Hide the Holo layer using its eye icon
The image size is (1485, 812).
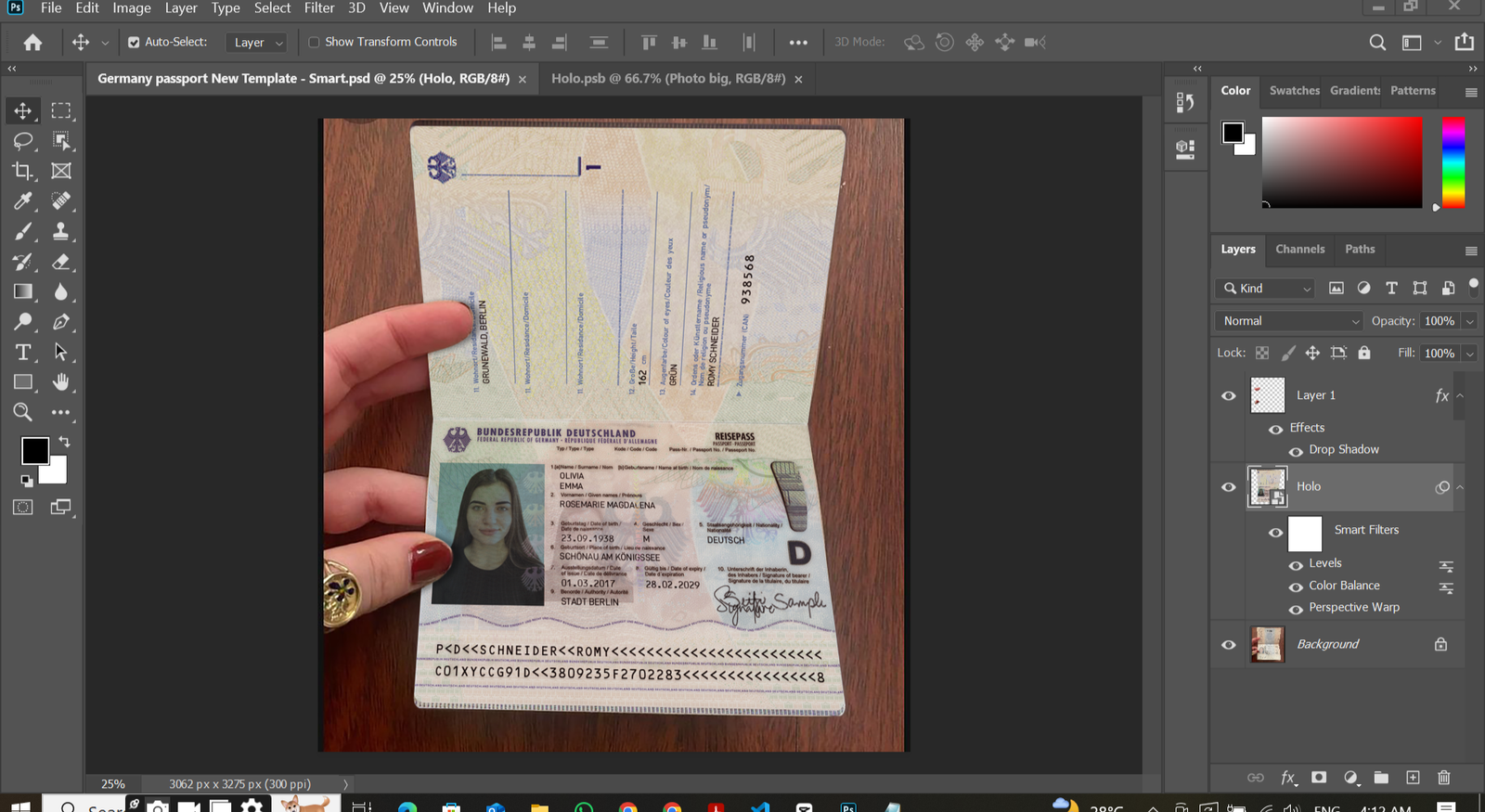click(x=1229, y=487)
